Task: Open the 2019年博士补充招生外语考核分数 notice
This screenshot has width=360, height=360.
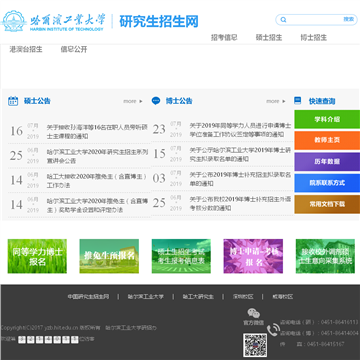Action: click(240, 204)
